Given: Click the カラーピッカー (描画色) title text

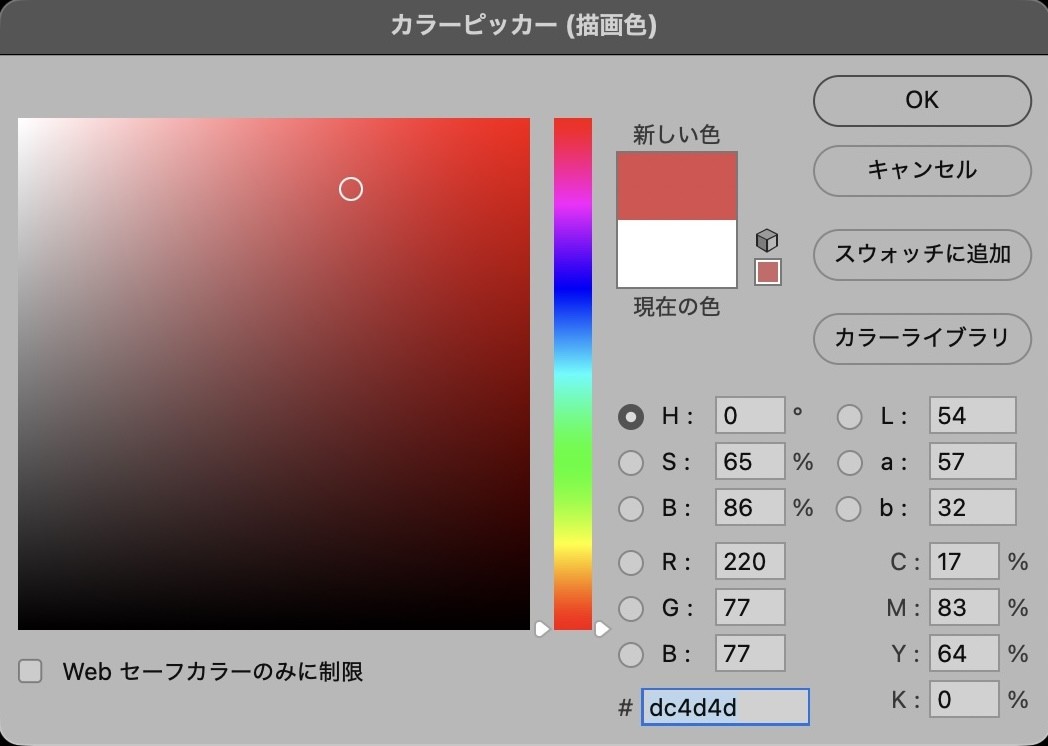Looking at the screenshot, I should coord(523,25).
